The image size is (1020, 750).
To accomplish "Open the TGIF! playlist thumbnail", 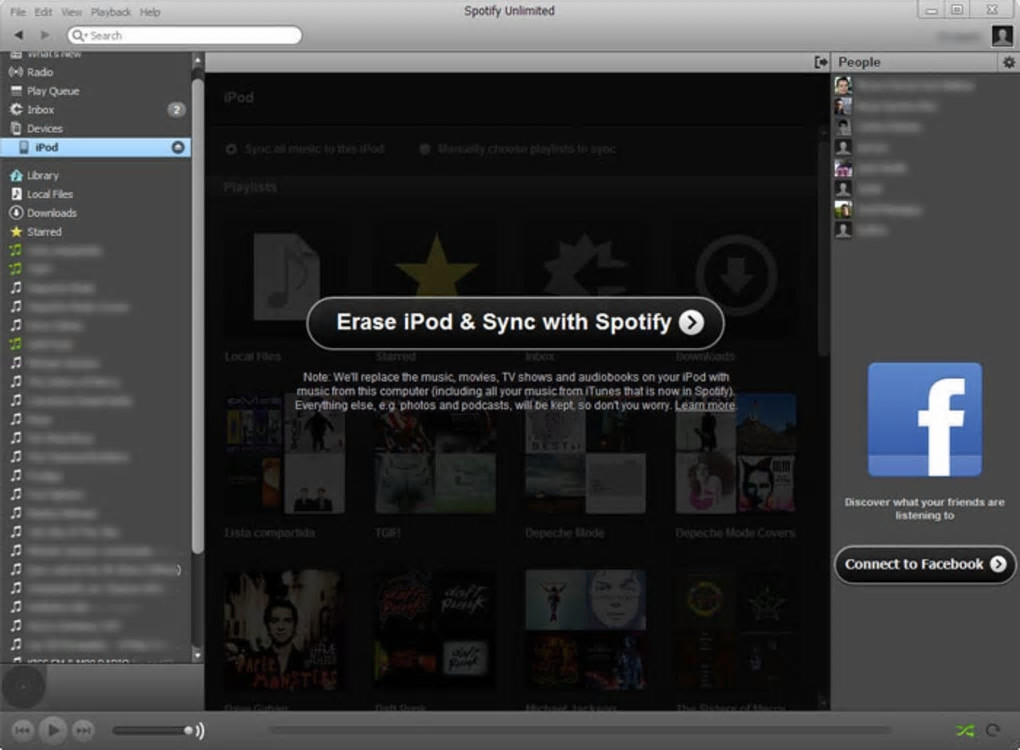I will point(435,453).
